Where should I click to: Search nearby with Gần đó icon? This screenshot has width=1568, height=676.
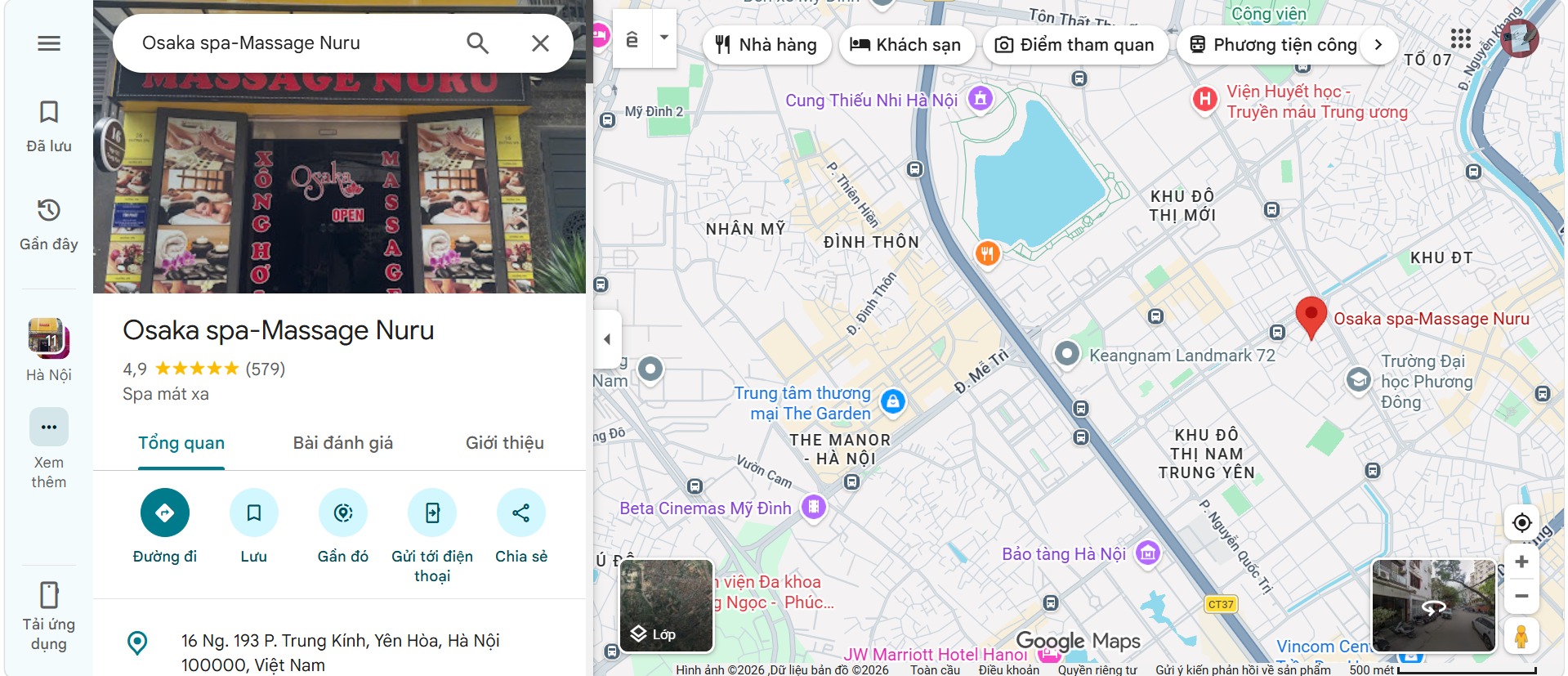tap(343, 513)
